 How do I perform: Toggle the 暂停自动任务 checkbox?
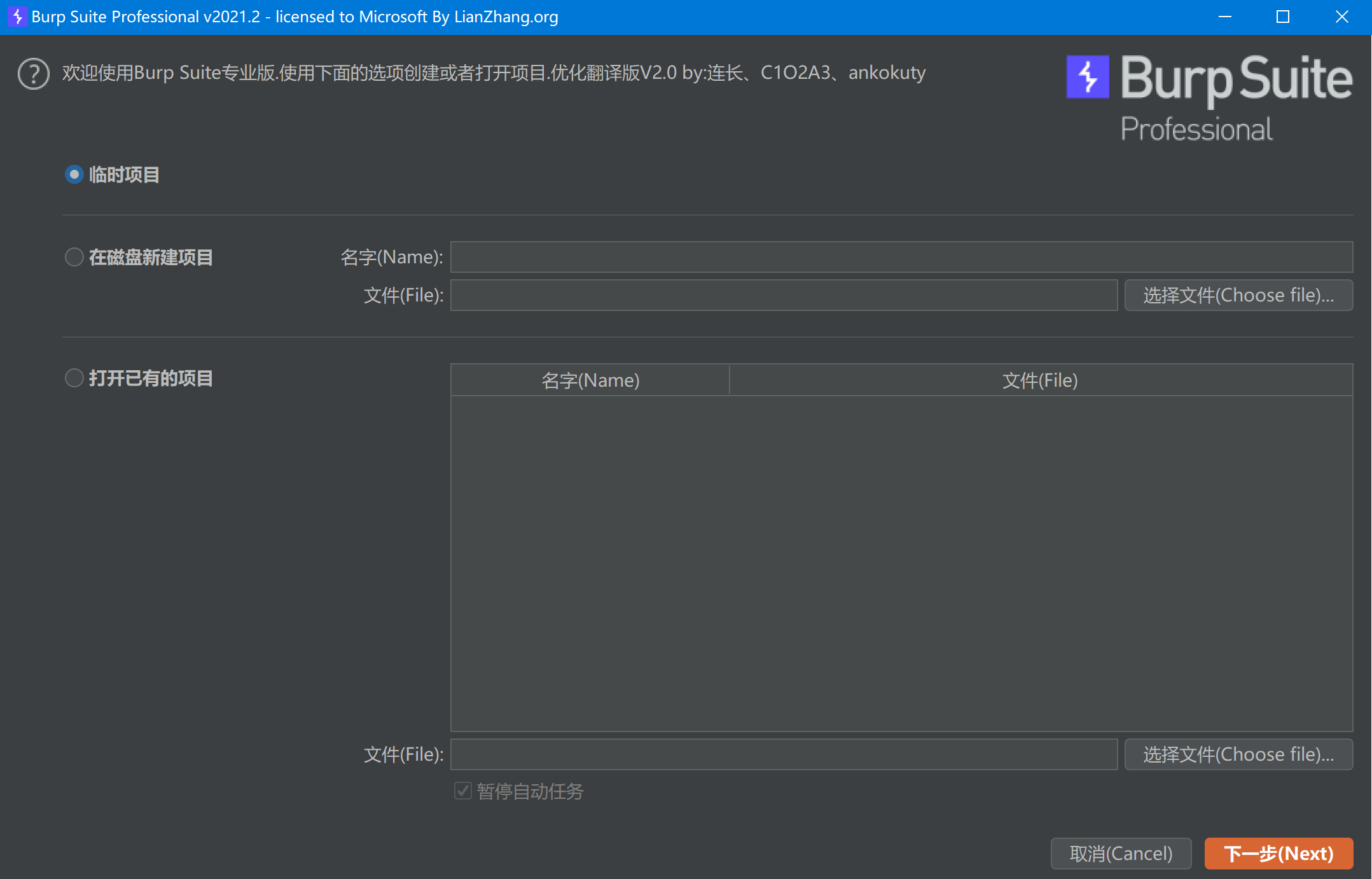click(462, 791)
